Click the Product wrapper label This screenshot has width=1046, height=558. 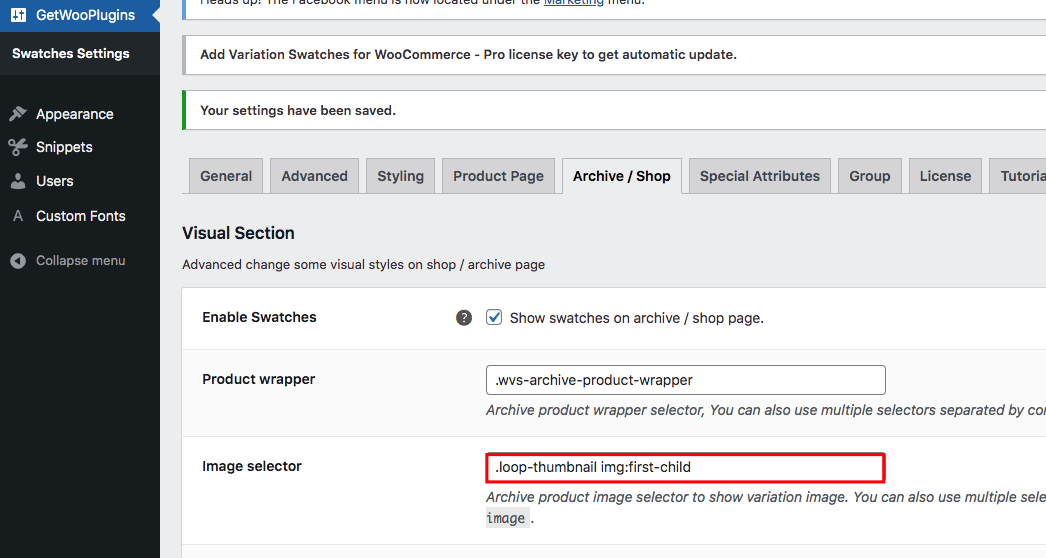(258, 379)
